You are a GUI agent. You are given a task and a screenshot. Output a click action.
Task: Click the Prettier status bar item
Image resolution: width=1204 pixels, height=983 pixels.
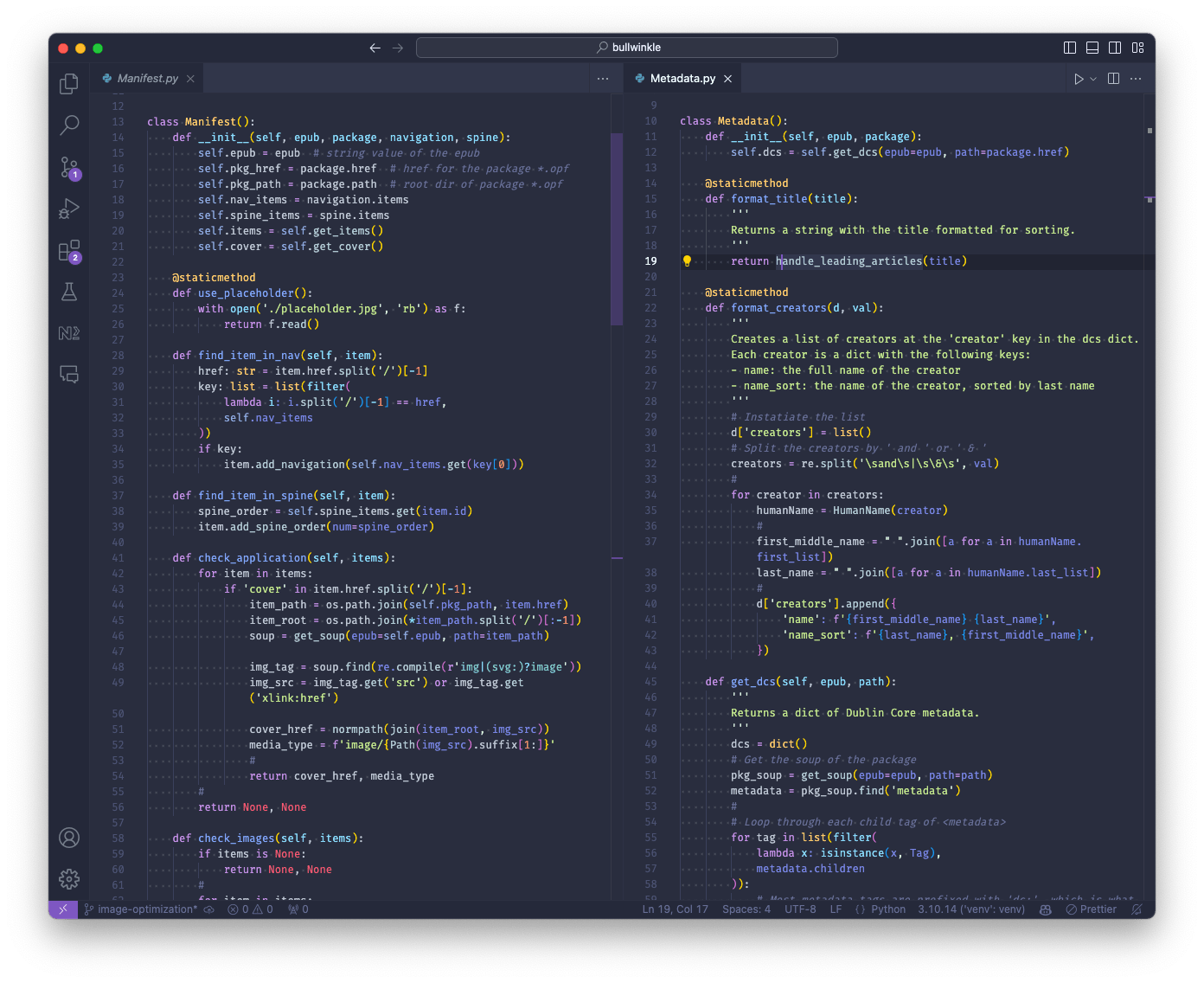coord(1092,909)
